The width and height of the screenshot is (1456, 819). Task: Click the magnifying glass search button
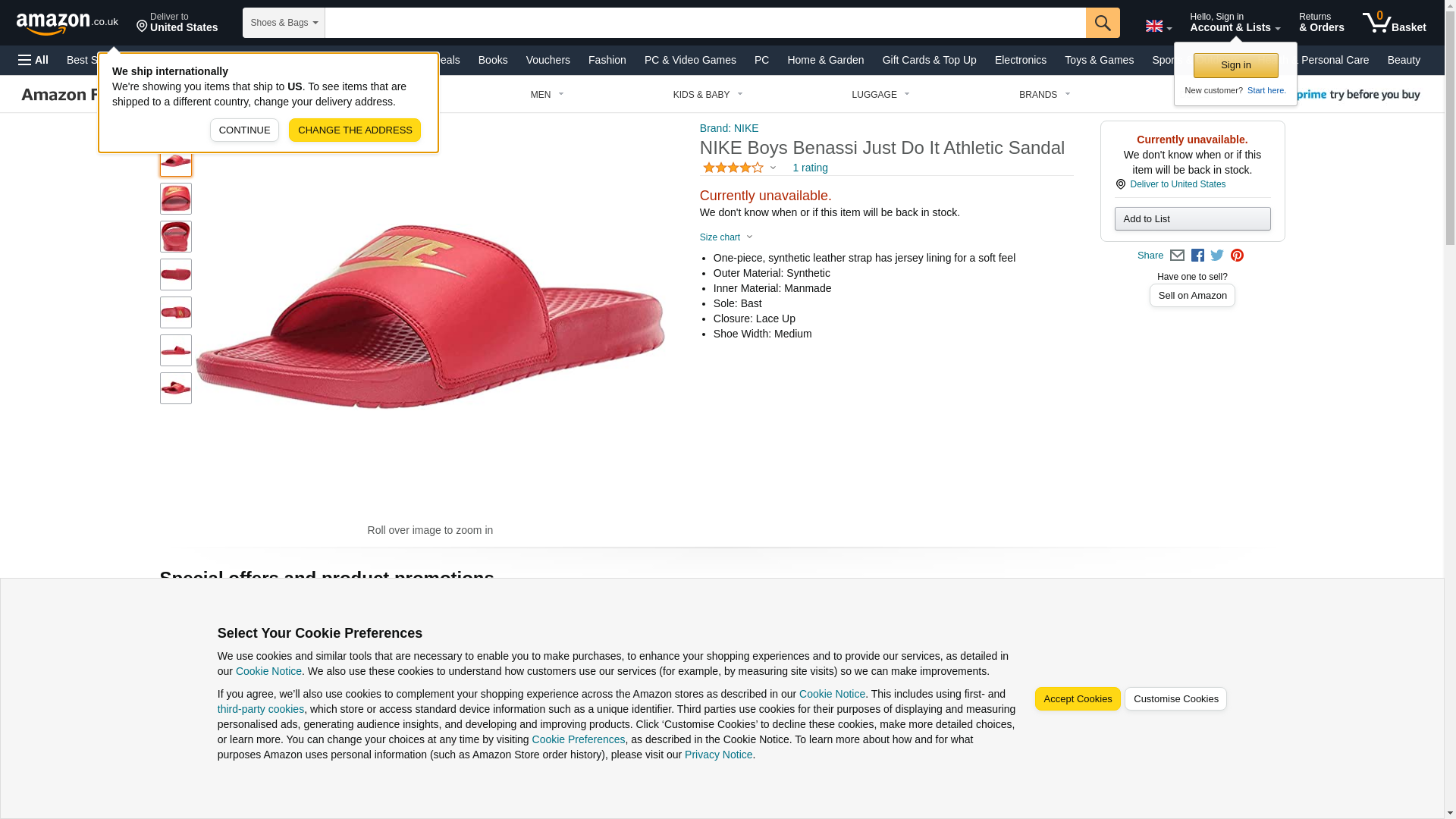(x=1102, y=23)
